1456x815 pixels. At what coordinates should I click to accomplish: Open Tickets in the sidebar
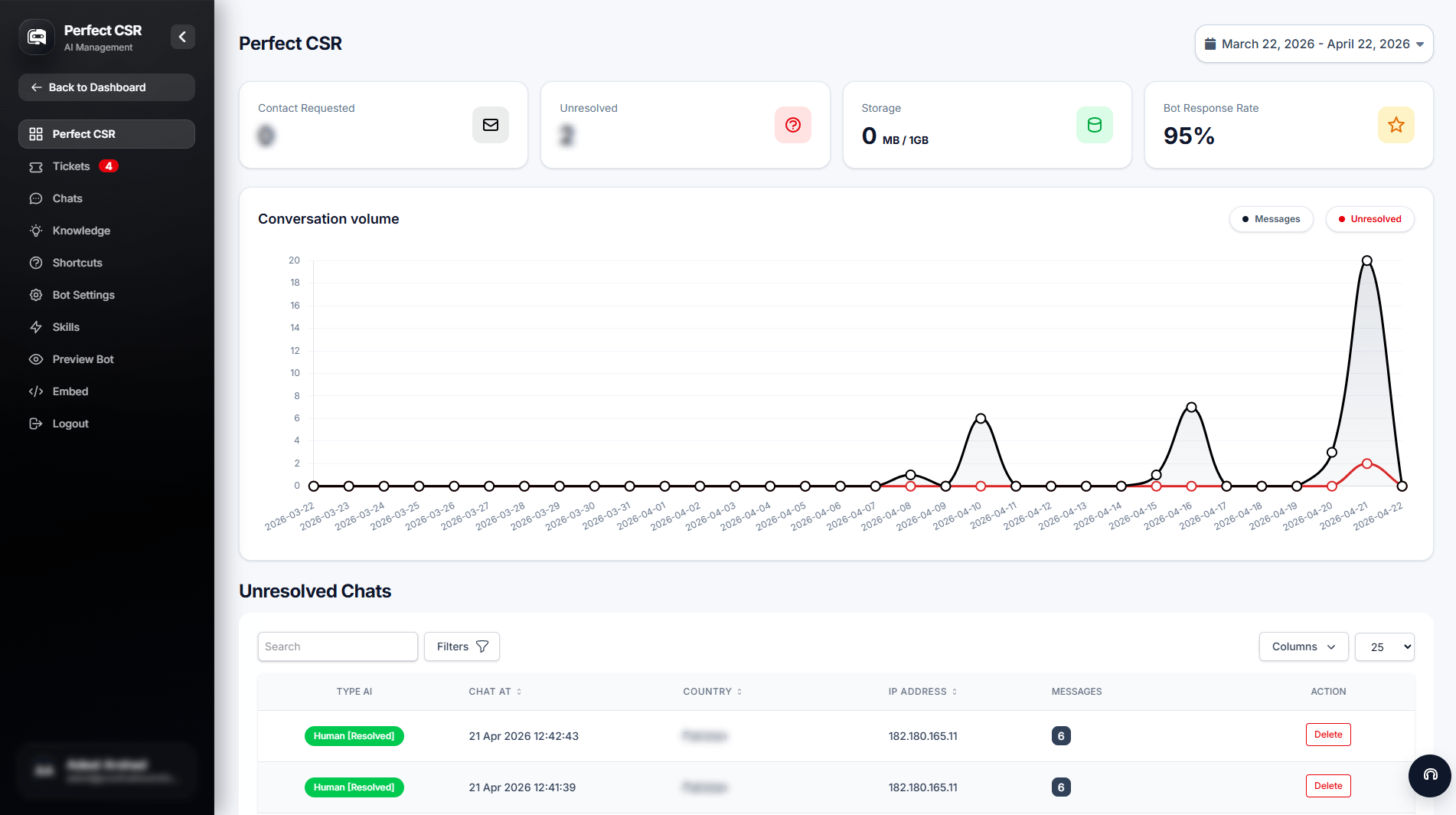71,166
